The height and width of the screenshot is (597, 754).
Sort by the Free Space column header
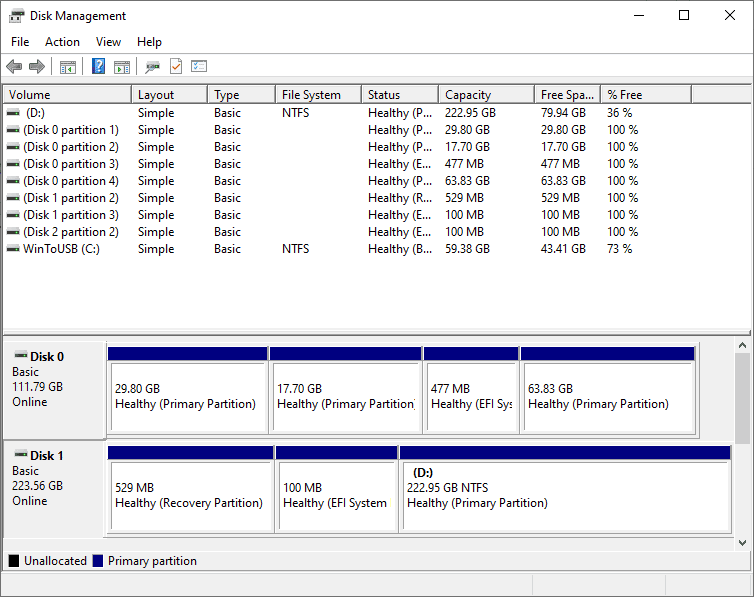coord(568,95)
